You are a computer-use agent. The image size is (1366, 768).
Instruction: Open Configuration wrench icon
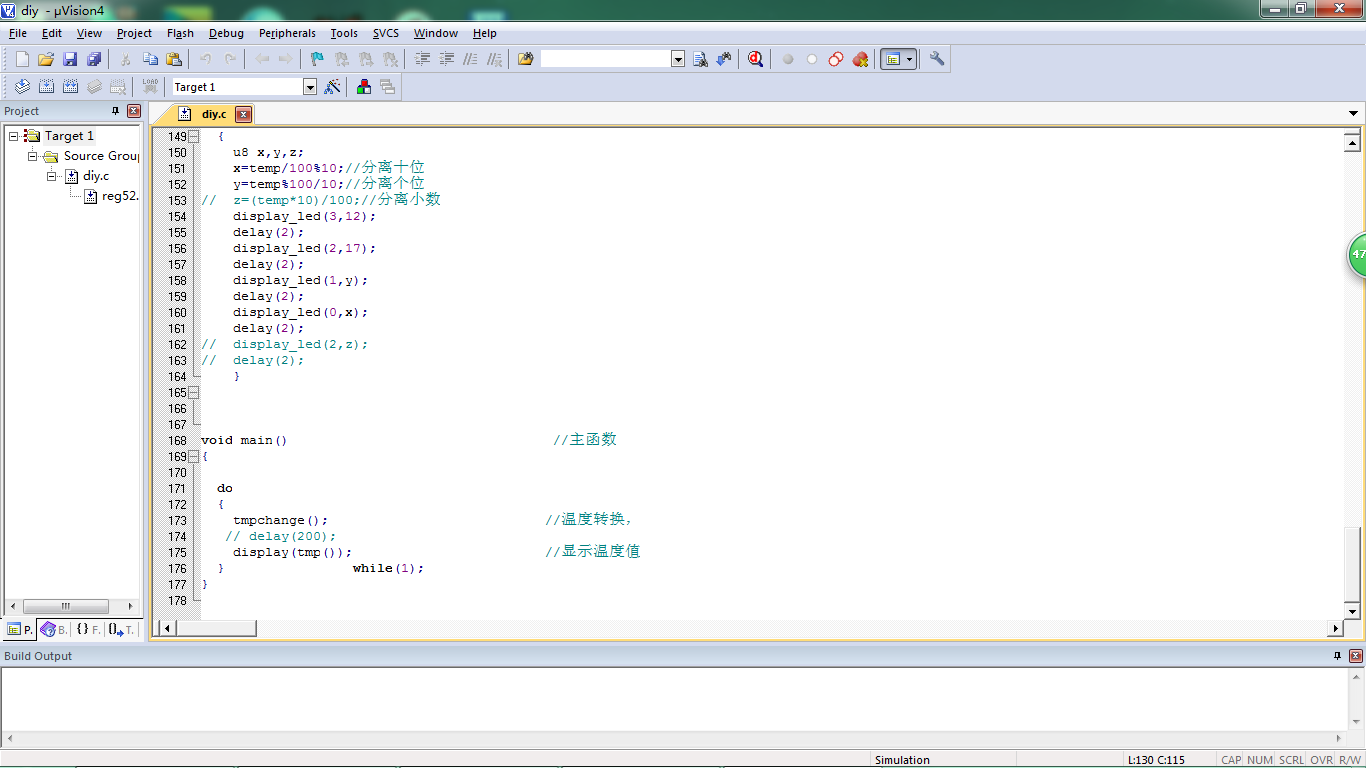coord(937,59)
